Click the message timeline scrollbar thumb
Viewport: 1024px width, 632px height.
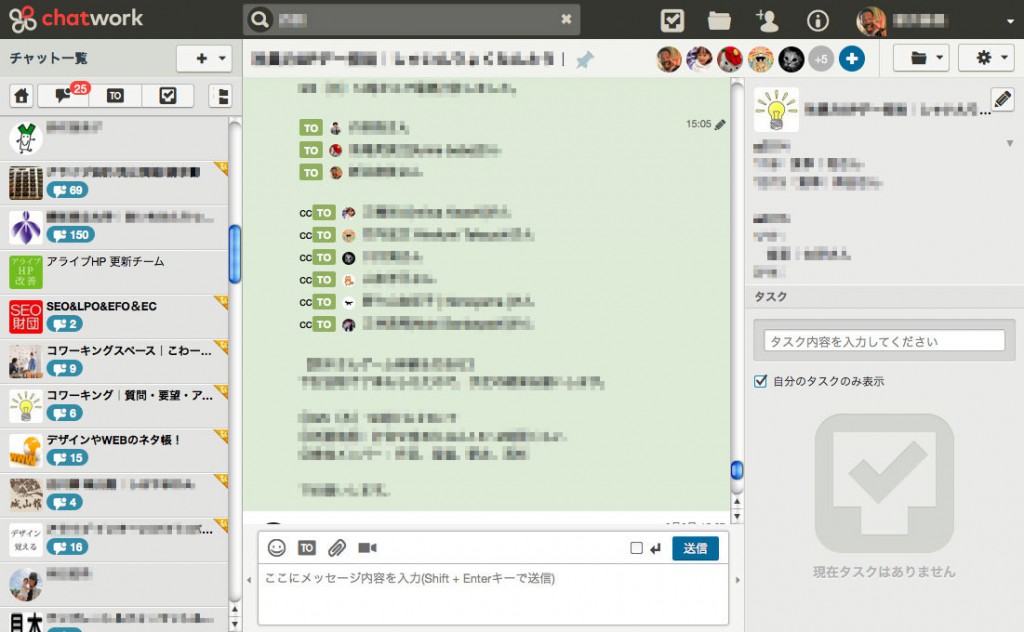pyautogui.click(x=737, y=469)
